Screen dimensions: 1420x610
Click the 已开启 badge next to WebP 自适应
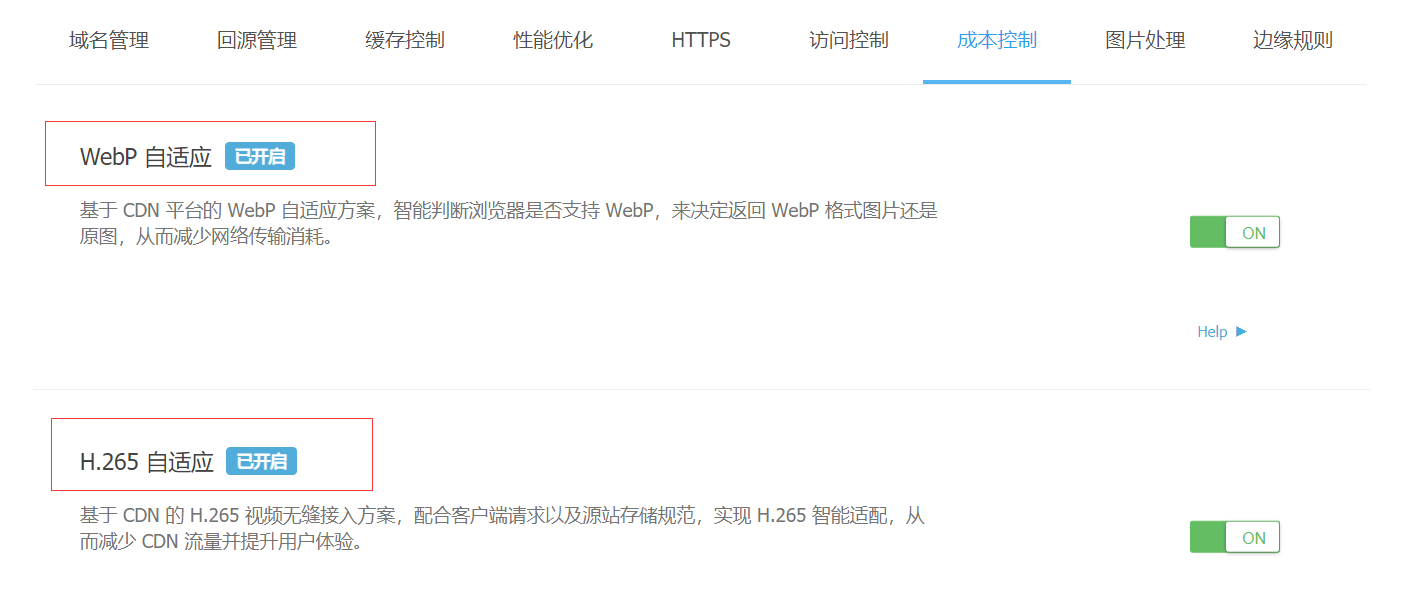click(260, 157)
